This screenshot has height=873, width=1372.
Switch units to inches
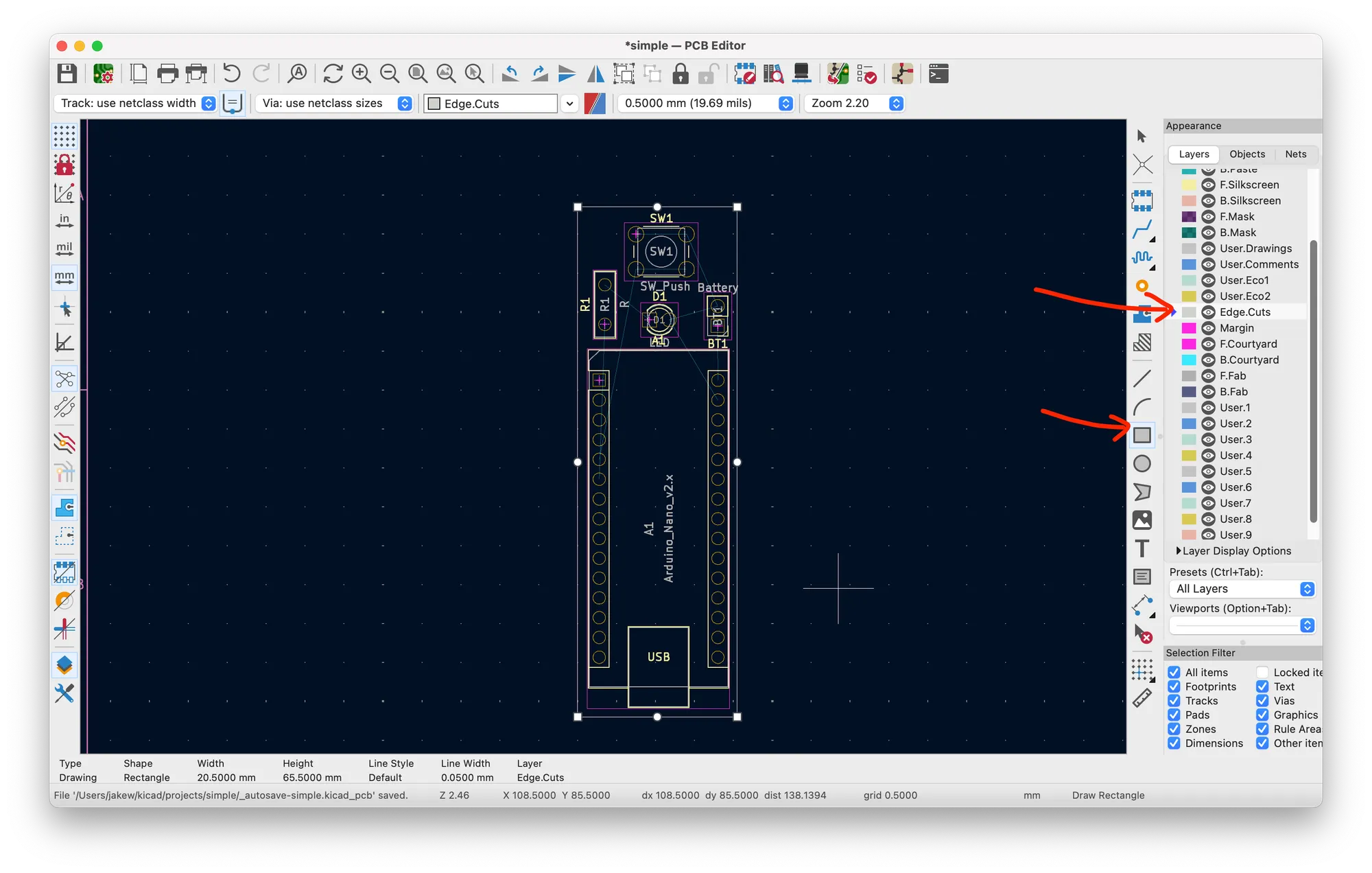tap(64, 220)
